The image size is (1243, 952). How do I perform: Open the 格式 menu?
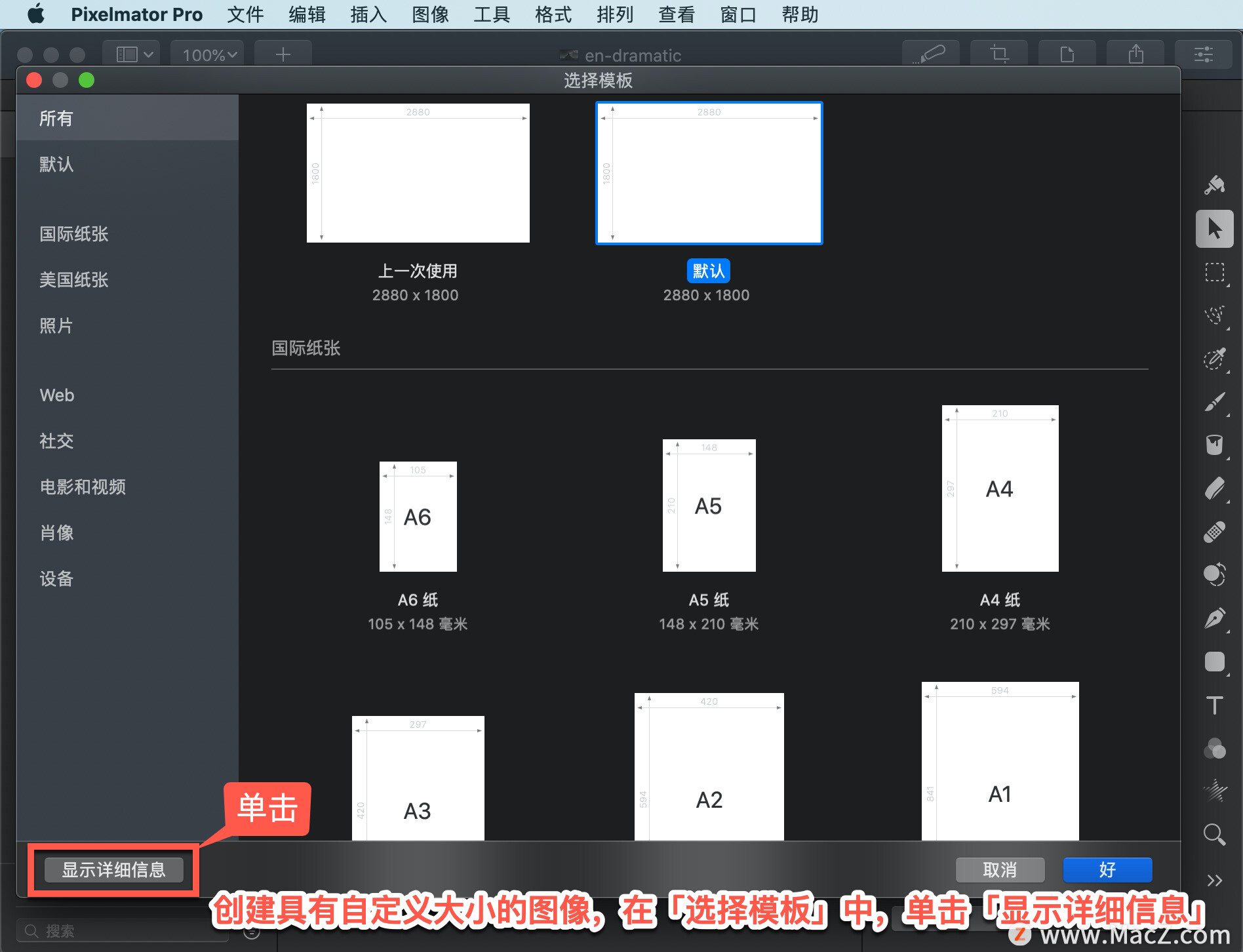point(553,14)
